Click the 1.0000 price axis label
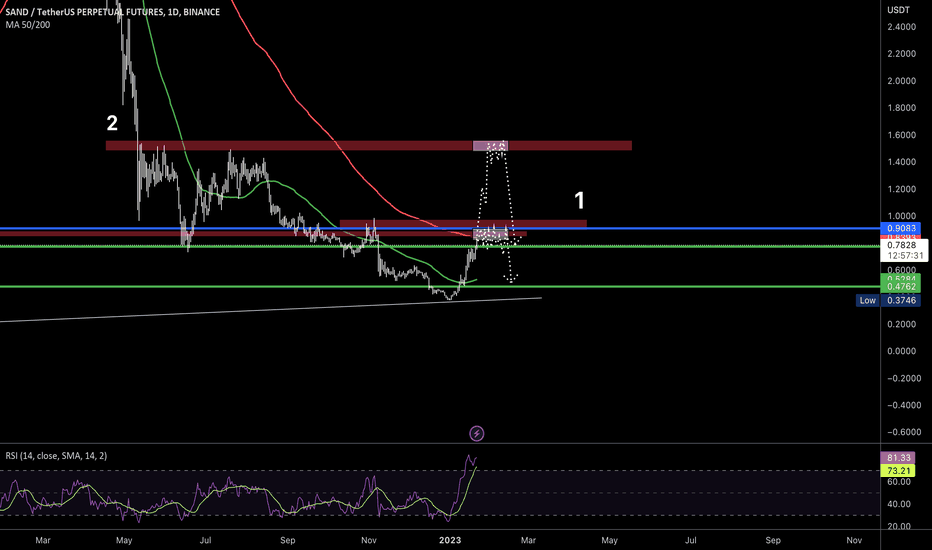Screen dimensions: 932x550 click(901, 216)
